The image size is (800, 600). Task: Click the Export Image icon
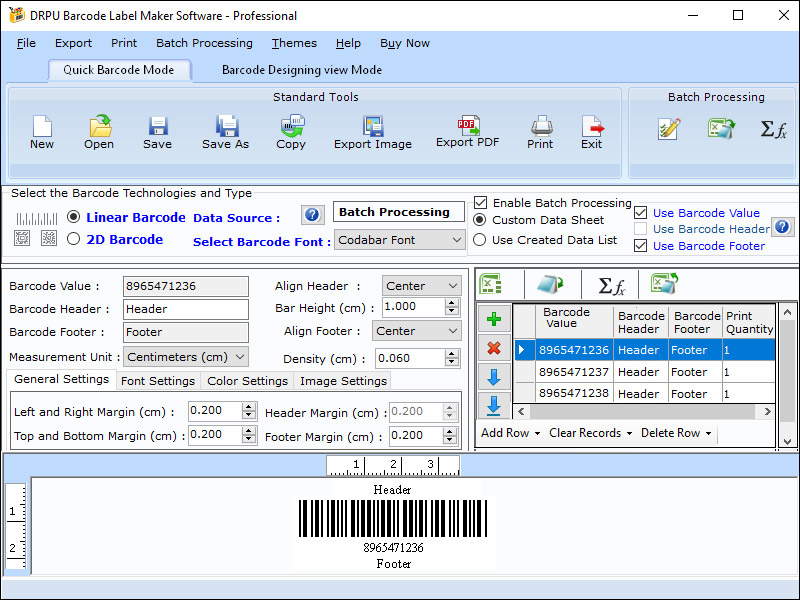tap(373, 127)
